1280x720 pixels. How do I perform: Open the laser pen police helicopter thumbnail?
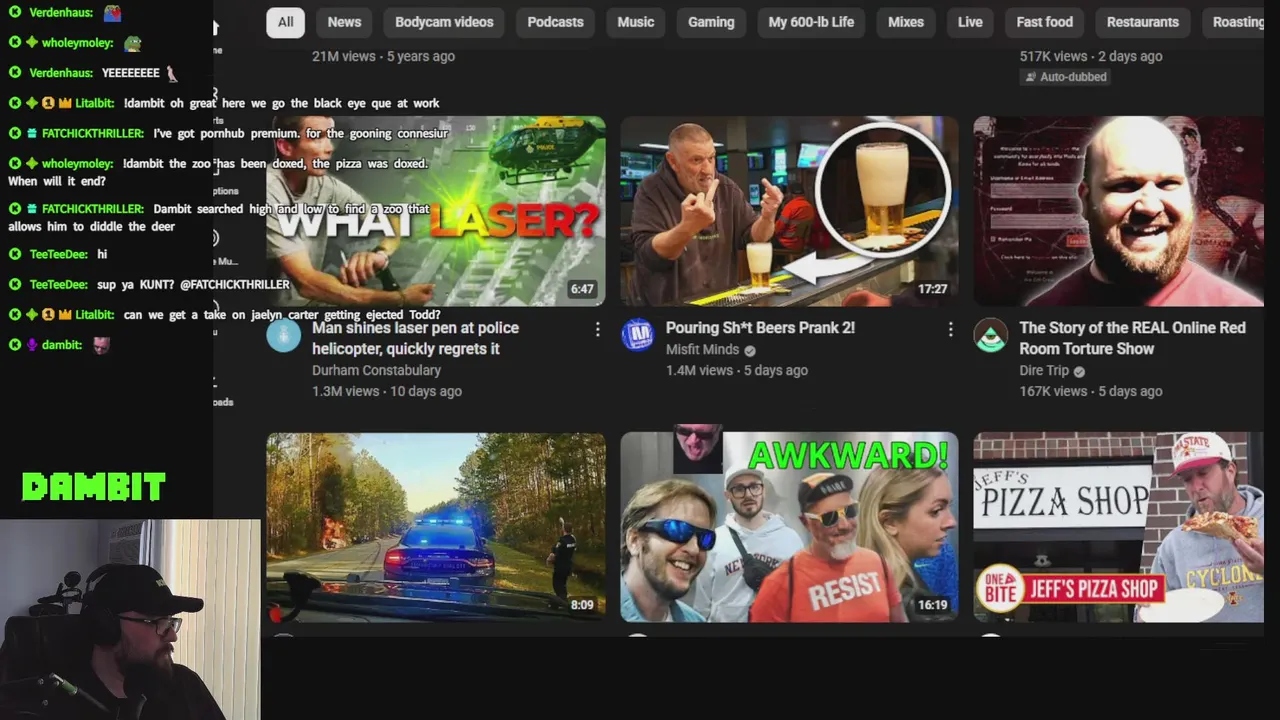(436, 211)
